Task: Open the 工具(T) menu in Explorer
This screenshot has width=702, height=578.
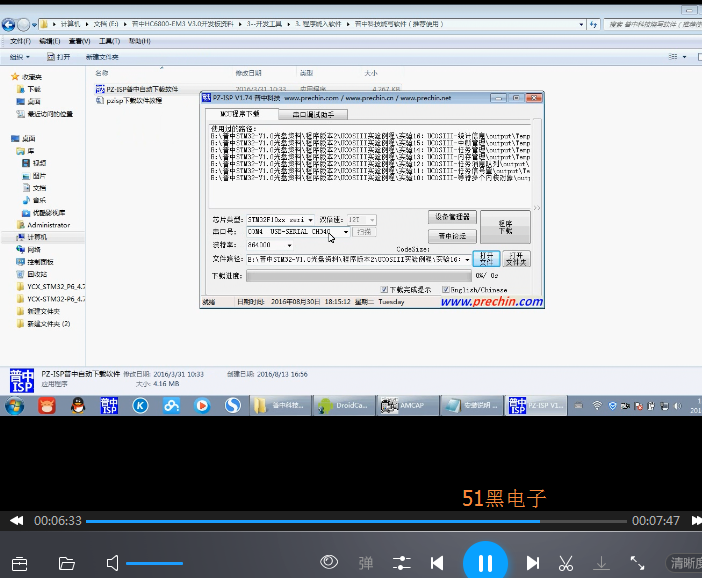Action: [109, 41]
